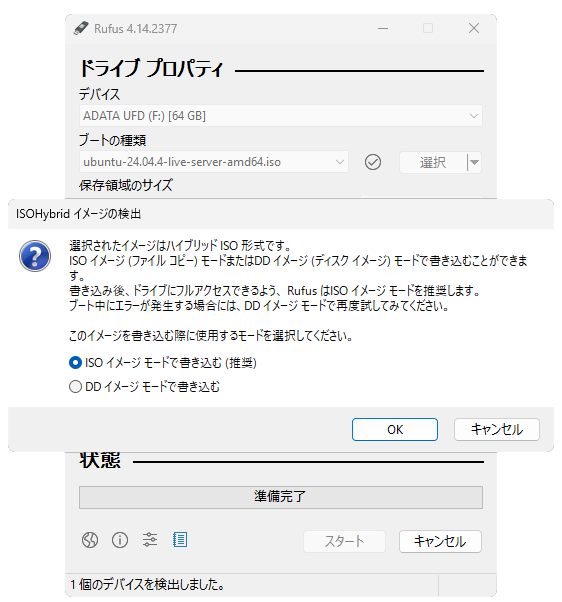Click the 1 個のデバイスを検出しました status text
The image size is (562, 602).
(147, 585)
